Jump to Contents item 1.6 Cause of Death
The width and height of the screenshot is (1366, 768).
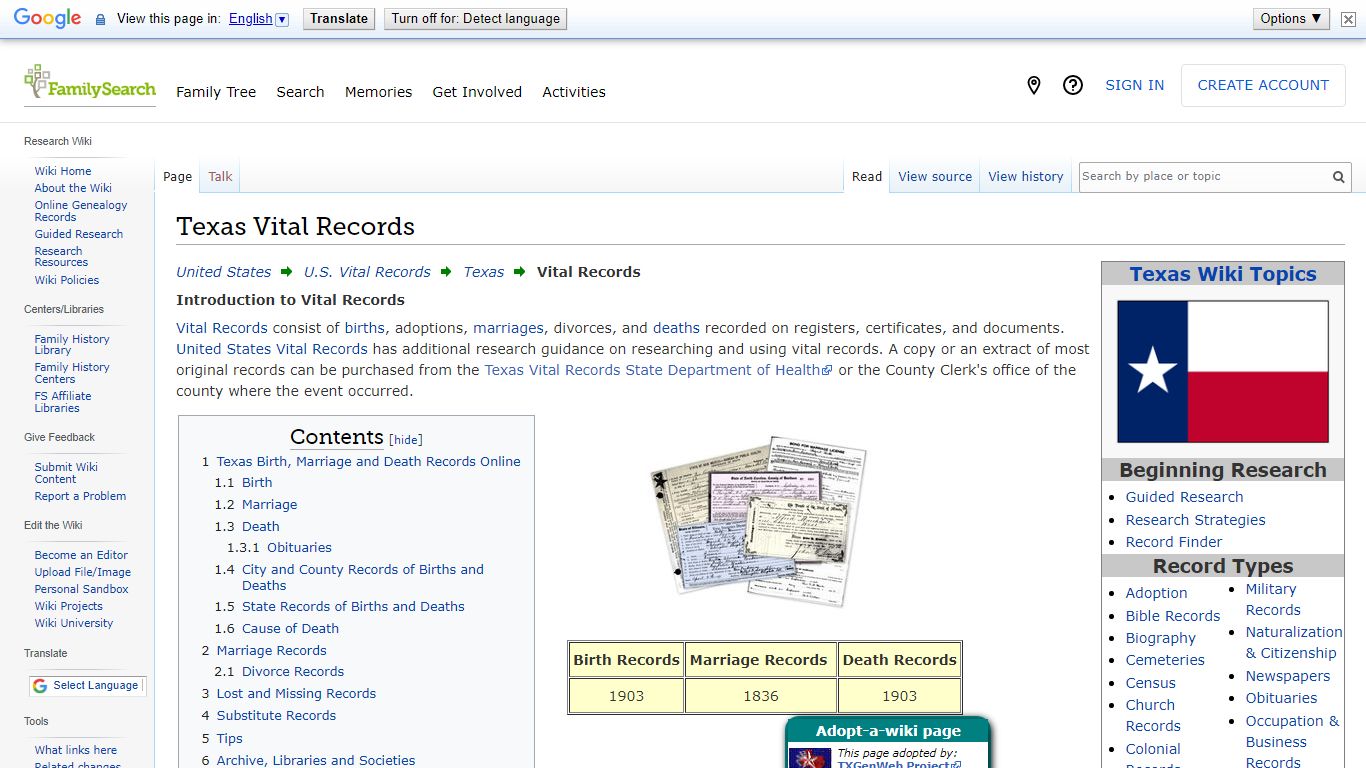pyautogui.click(x=290, y=629)
